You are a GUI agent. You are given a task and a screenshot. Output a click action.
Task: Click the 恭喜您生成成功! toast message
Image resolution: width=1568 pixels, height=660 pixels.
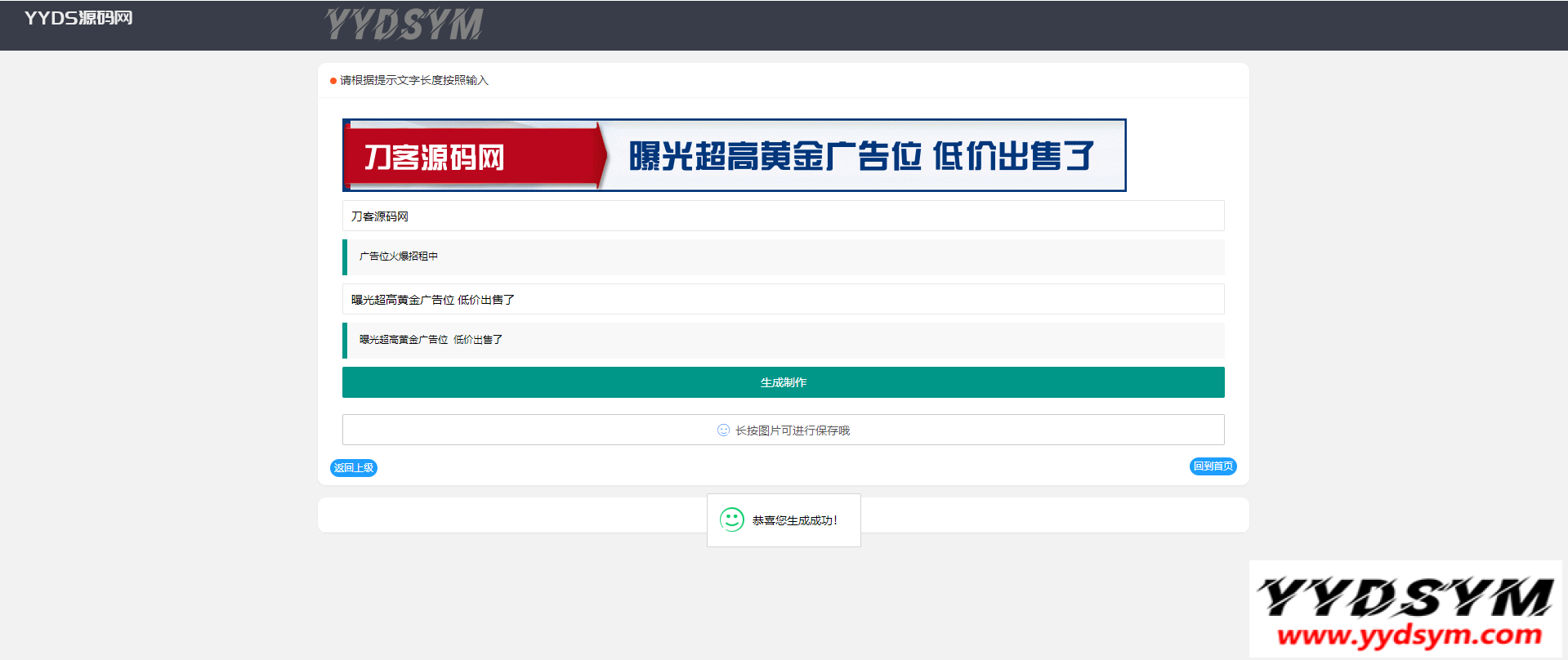click(794, 520)
